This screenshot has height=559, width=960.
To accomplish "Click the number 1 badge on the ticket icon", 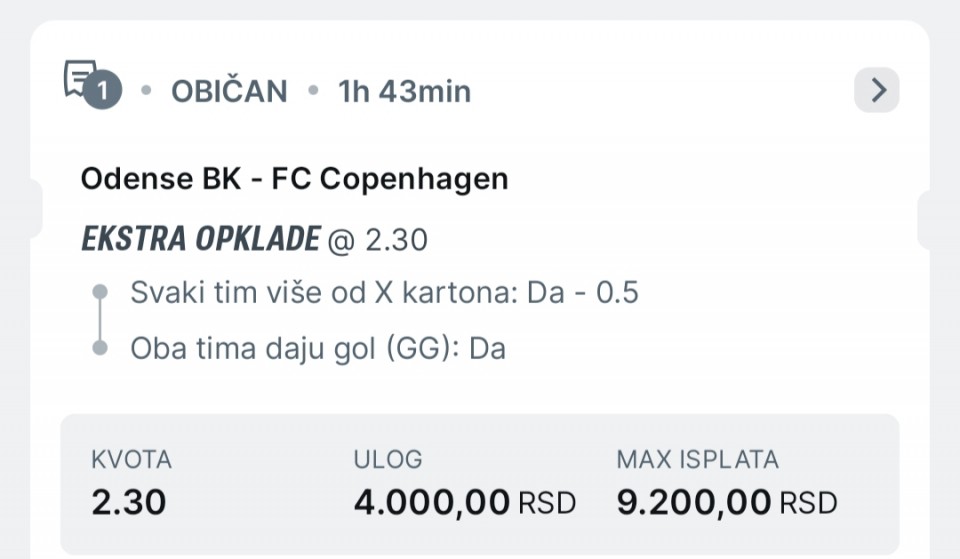I will 102,93.
